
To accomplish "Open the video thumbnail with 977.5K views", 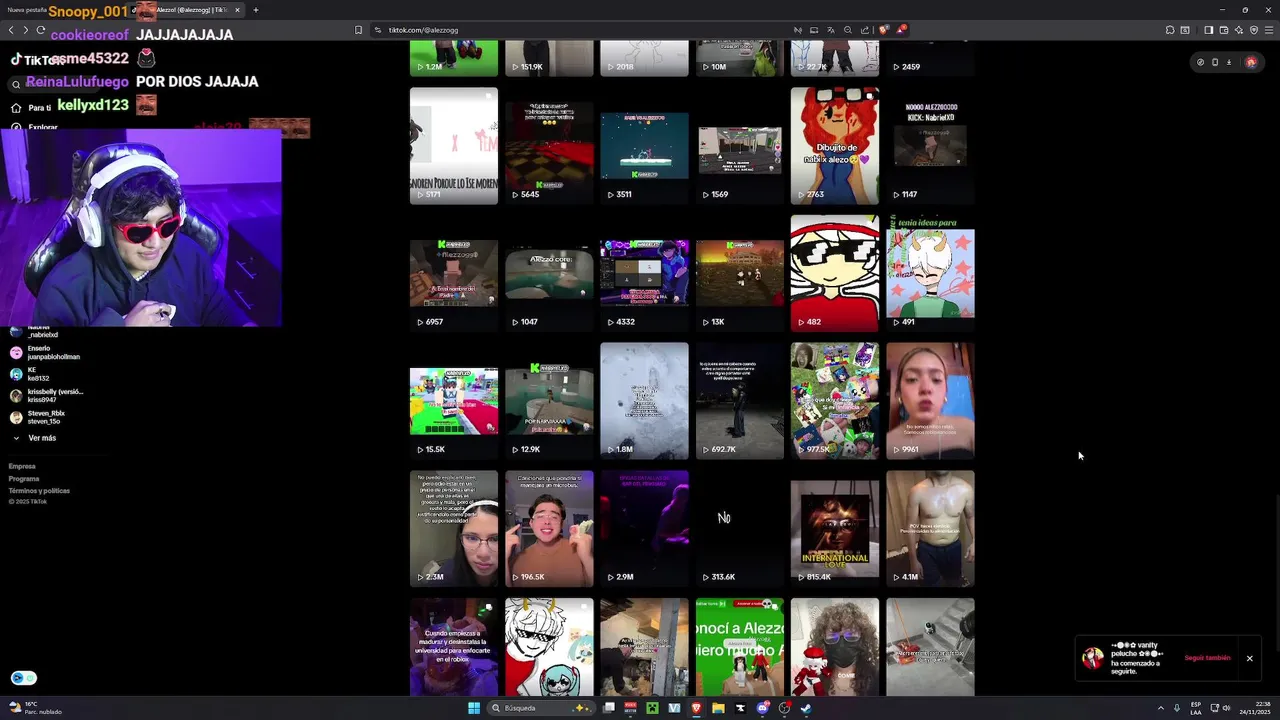I will (x=835, y=400).
